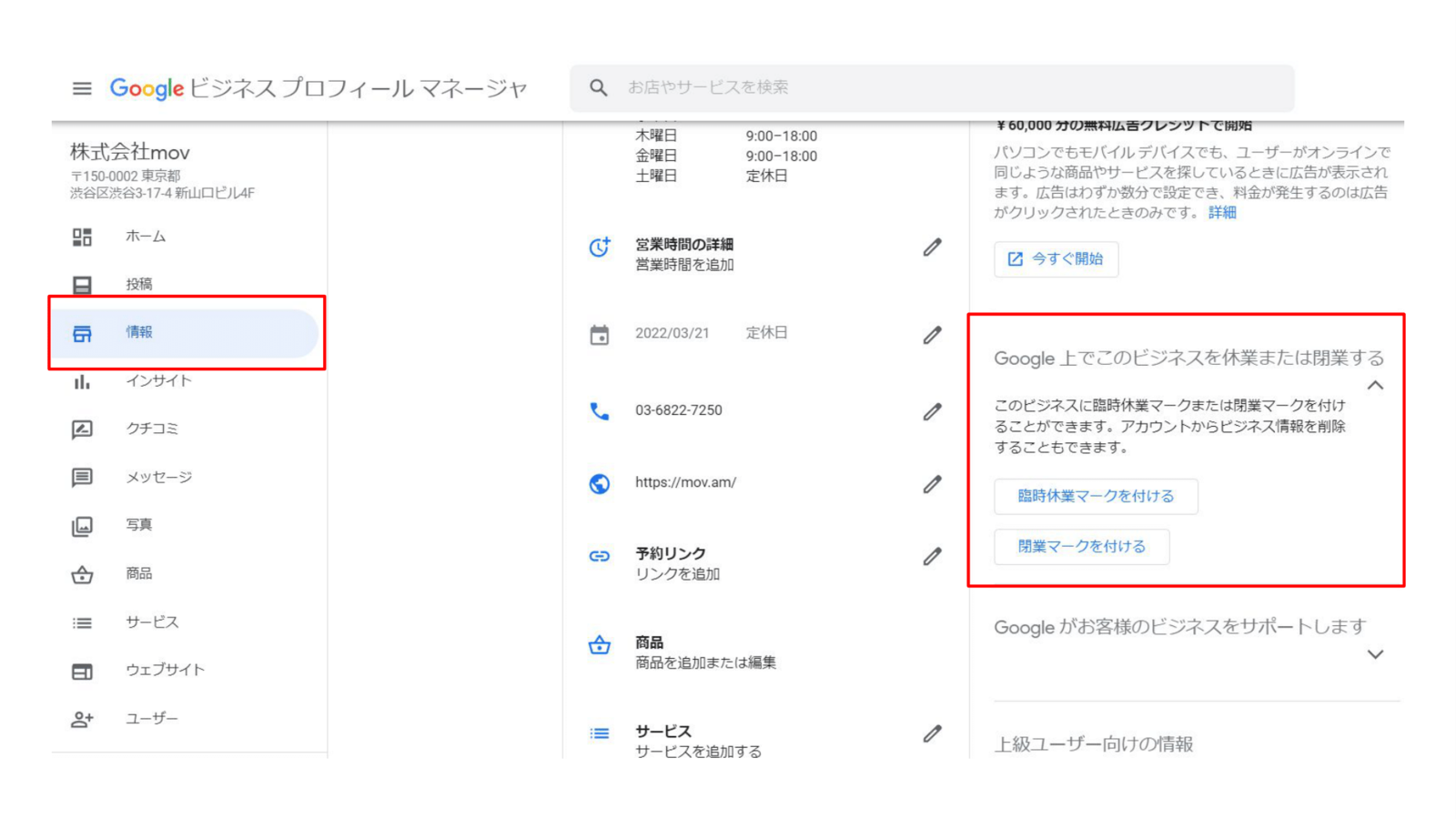Click the phone icon
This screenshot has height=819, width=1456.
coord(599,411)
